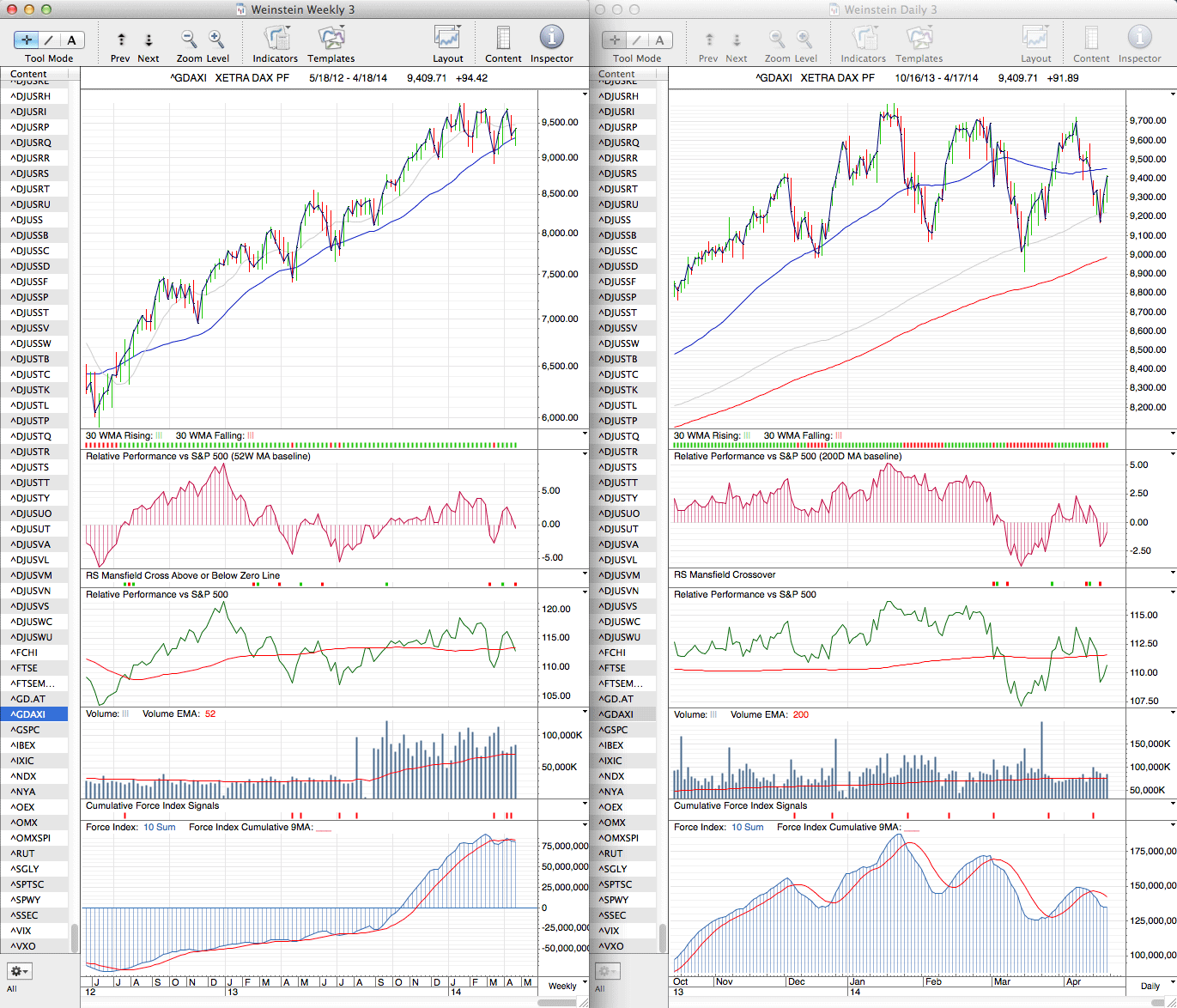Viewport: 1177px width, 1008px height.
Task: Zoom out with the minus magnifier
Action: click(x=189, y=39)
